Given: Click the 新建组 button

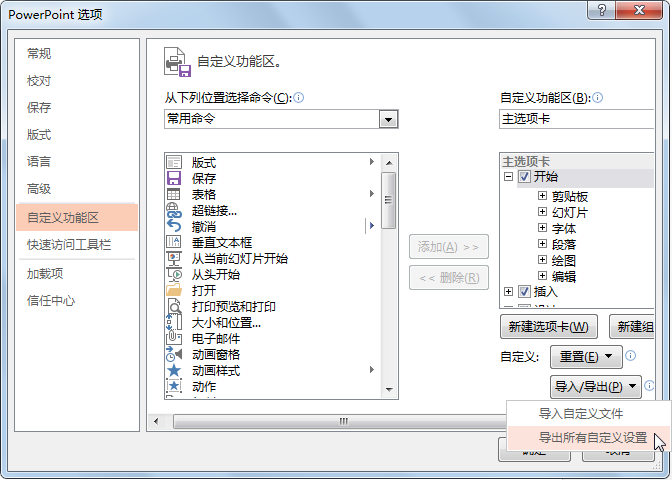Looking at the screenshot, I should pos(632,327).
